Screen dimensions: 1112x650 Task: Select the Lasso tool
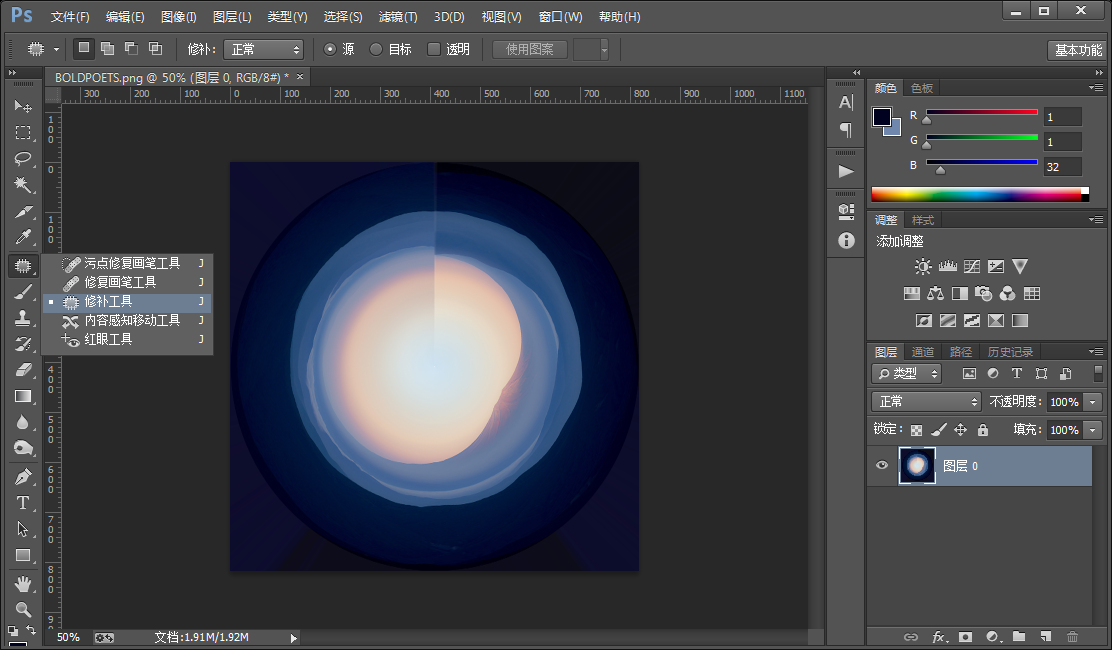point(23,158)
